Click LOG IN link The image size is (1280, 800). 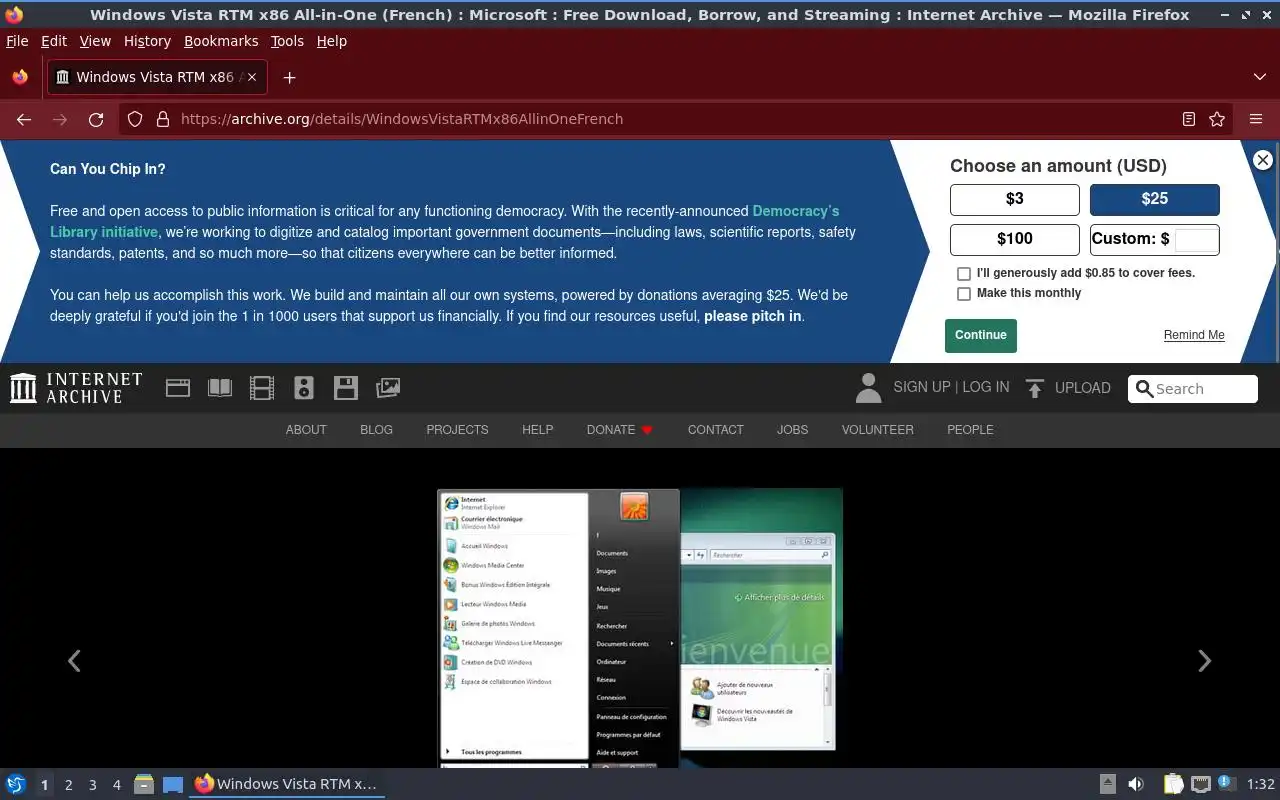(985, 387)
